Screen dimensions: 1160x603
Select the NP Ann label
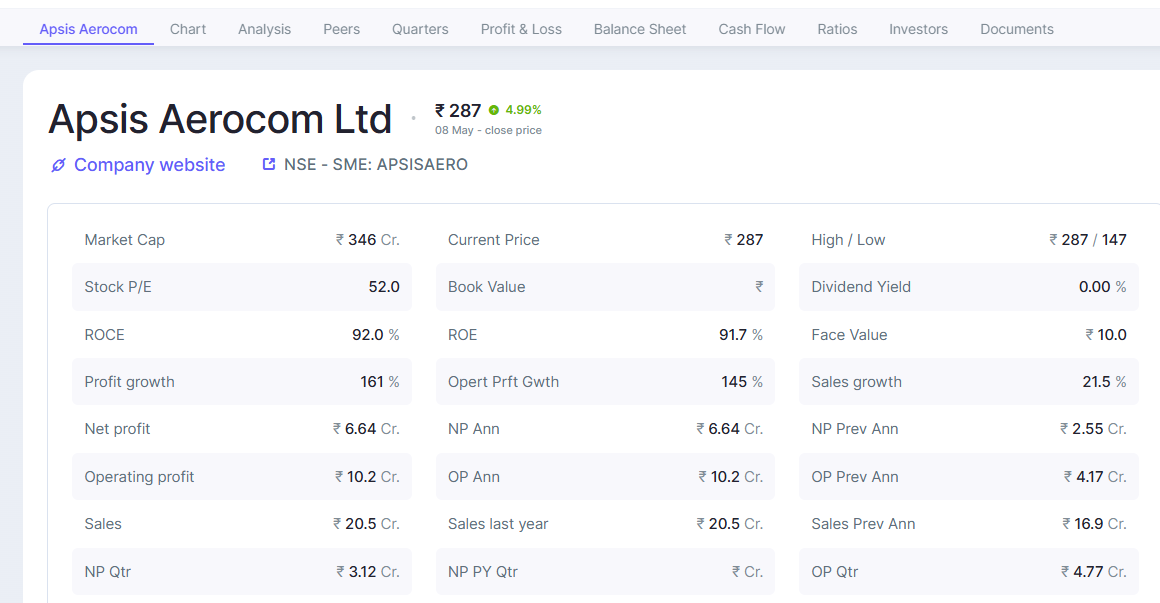point(473,429)
